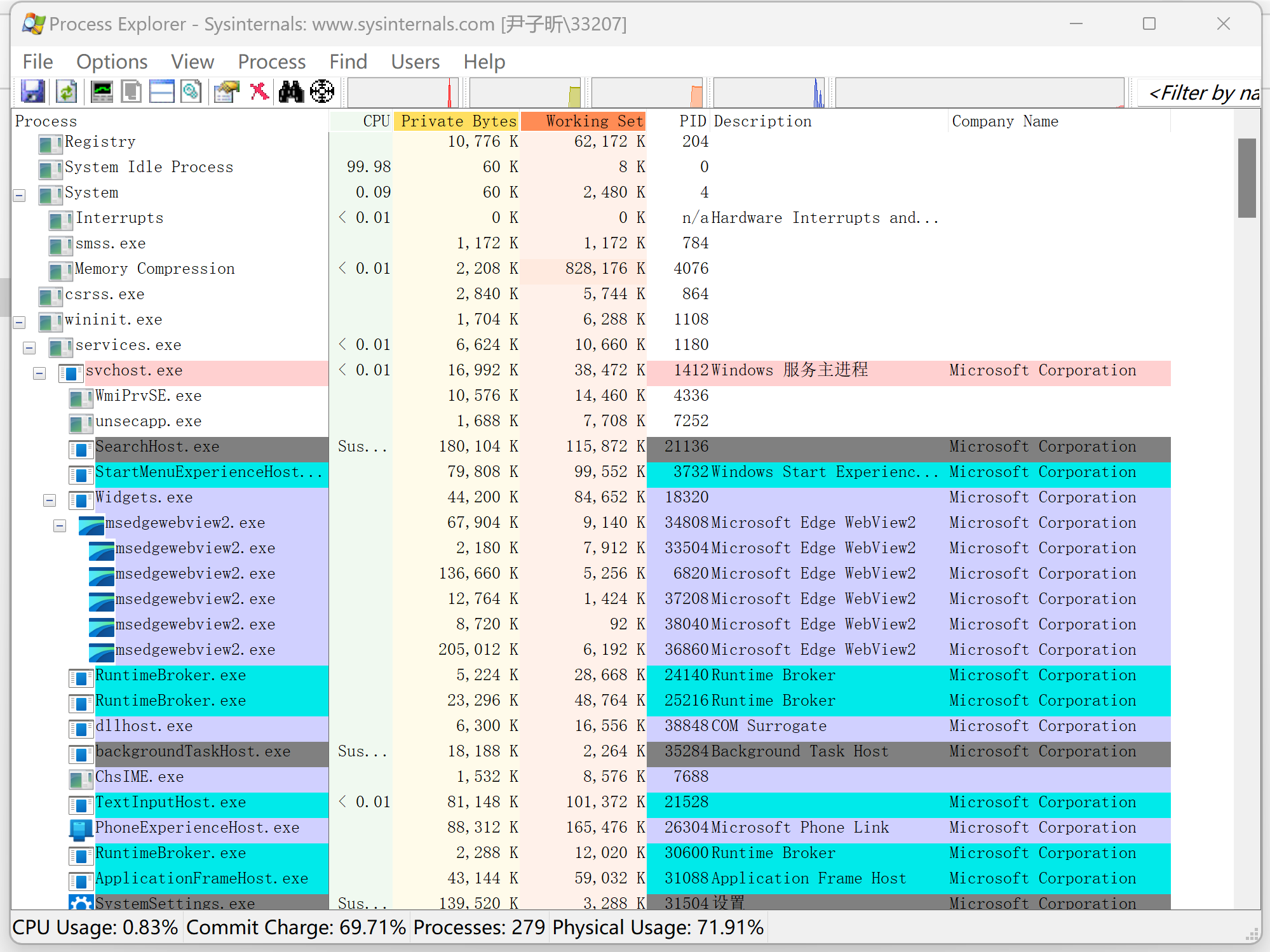Select the csrss.exe process row
The image size is (1270, 952).
tap(591, 294)
